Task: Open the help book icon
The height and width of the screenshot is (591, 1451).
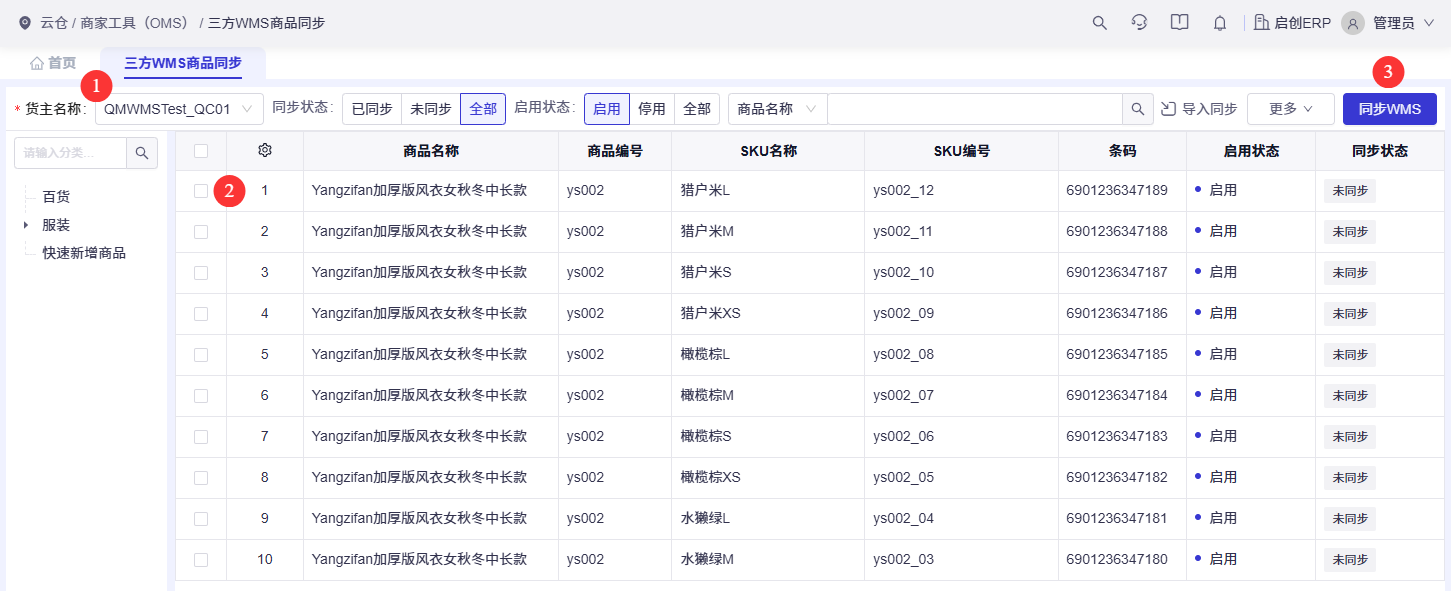Action: pos(1179,22)
